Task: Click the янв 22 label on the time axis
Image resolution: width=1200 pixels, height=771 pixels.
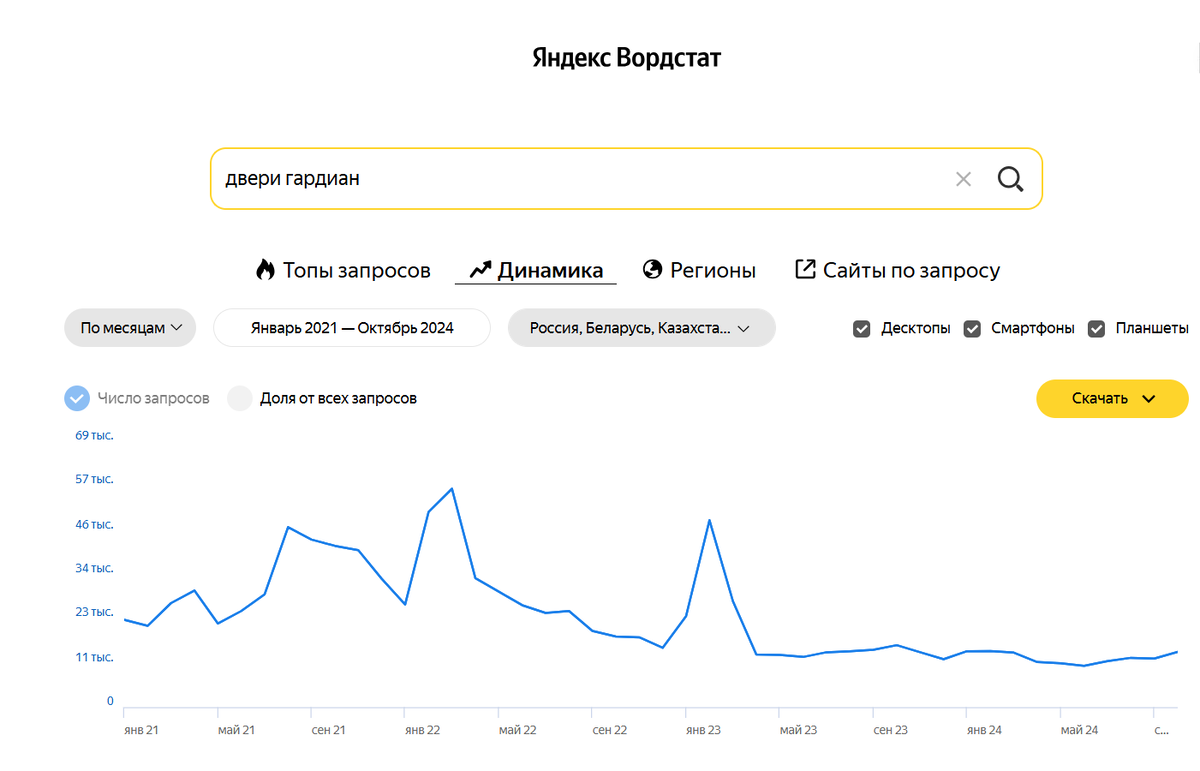Action: 422,731
